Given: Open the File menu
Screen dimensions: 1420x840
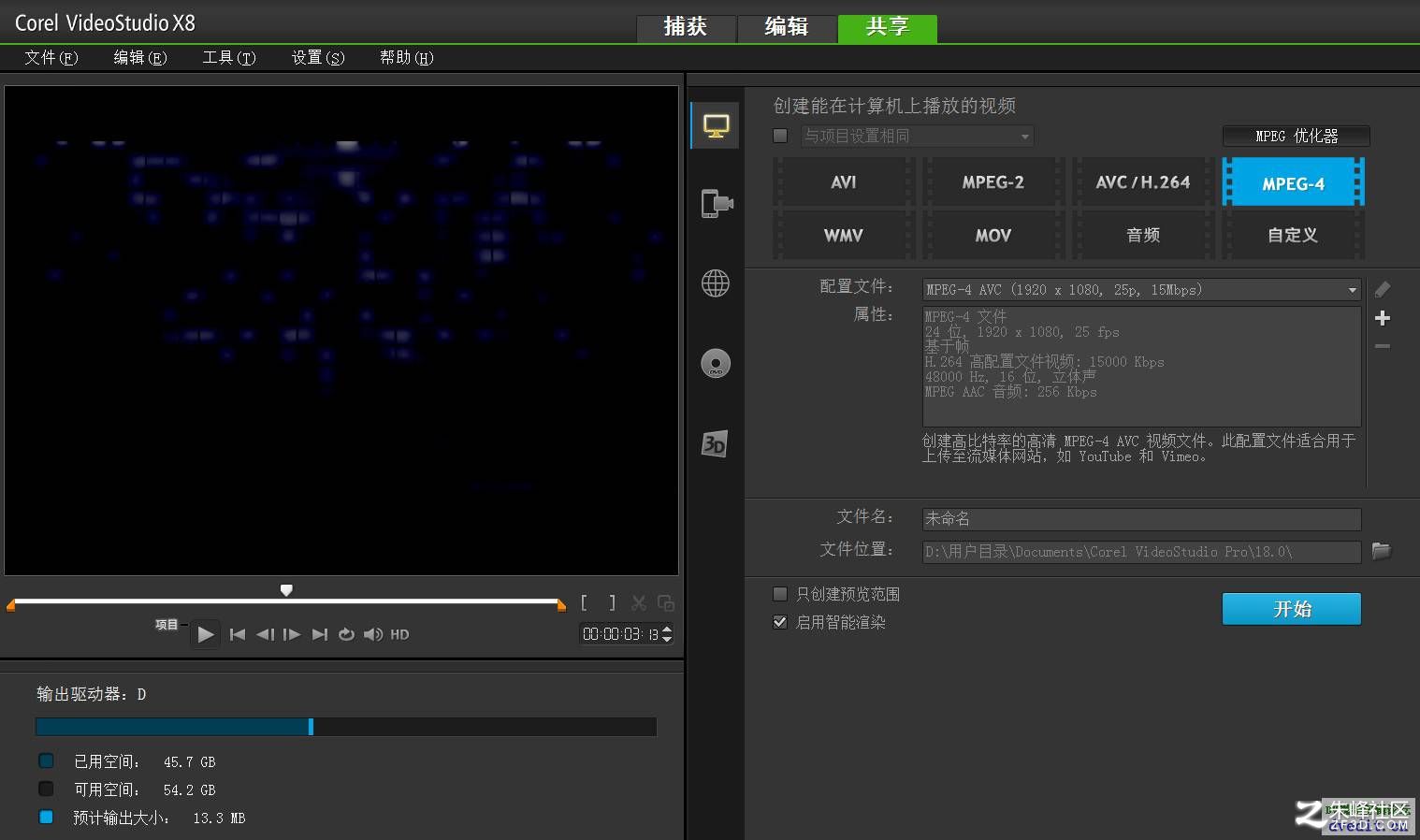Looking at the screenshot, I should 51,58.
